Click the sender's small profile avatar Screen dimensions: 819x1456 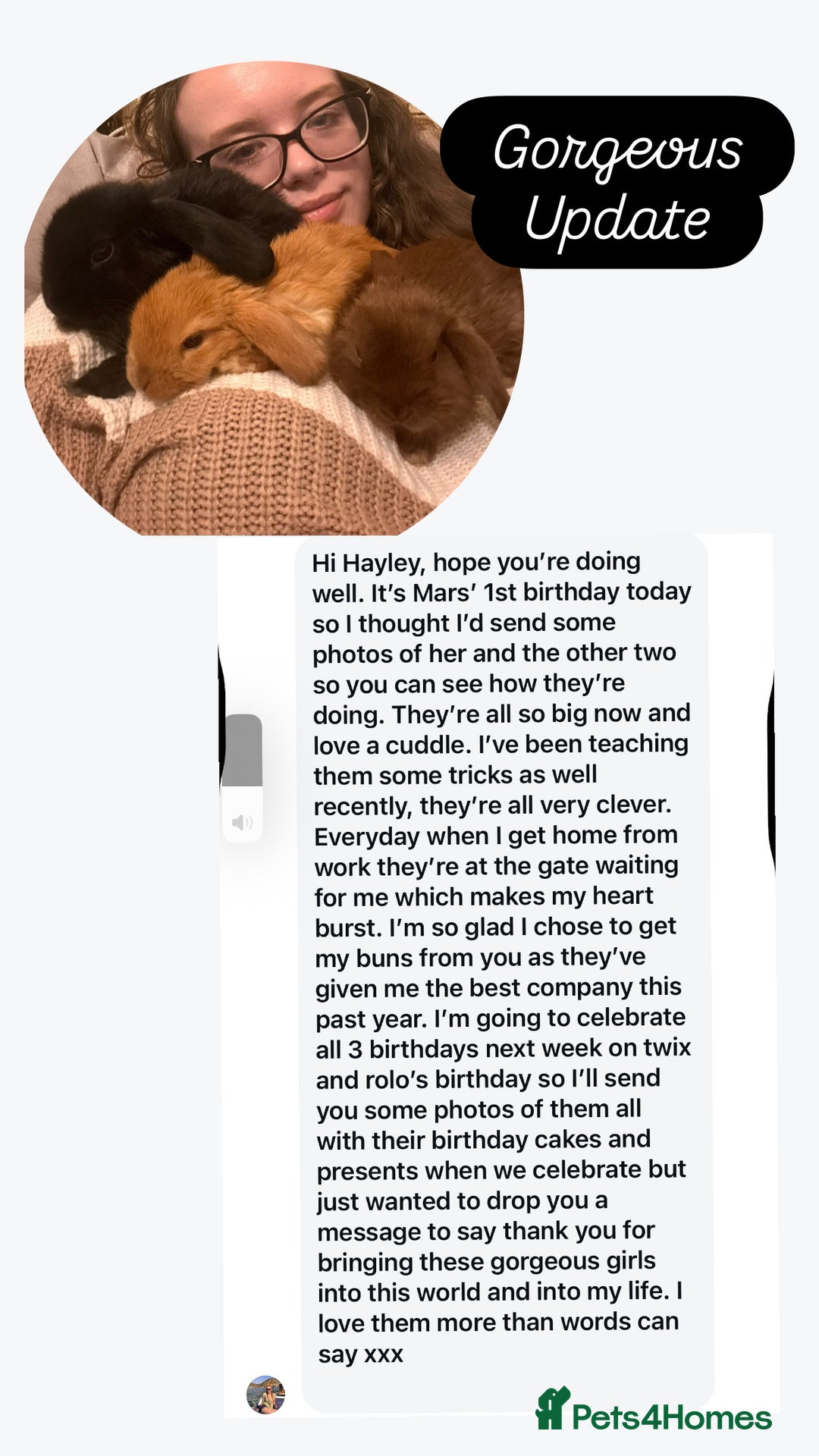point(265,1395)
